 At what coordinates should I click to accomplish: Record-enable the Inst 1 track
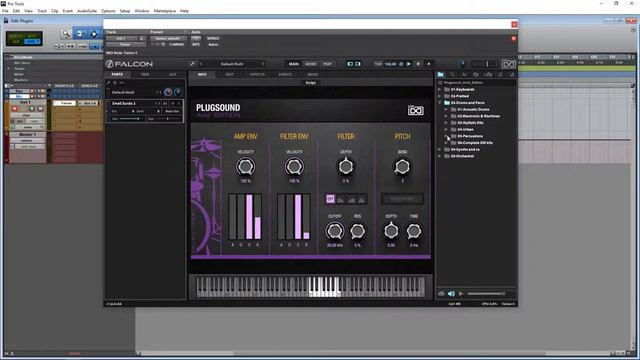[15, 109]
